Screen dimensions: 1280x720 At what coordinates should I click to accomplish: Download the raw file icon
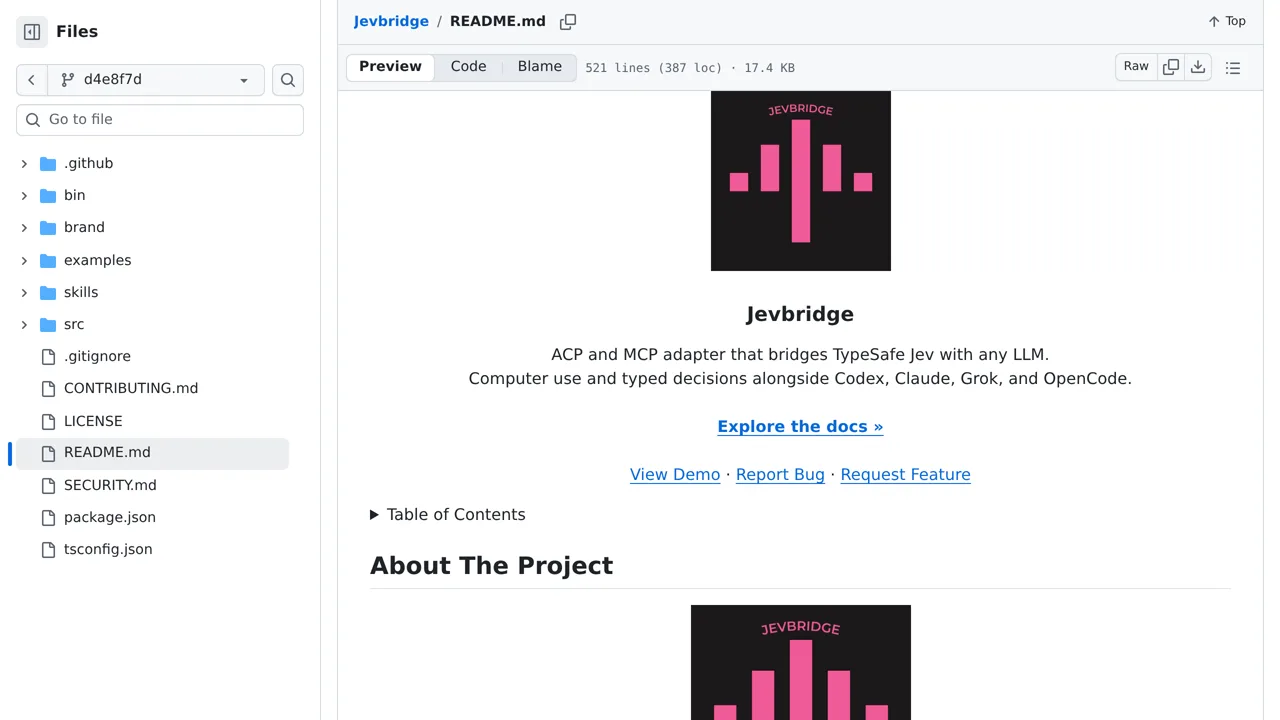[1197, 67]
